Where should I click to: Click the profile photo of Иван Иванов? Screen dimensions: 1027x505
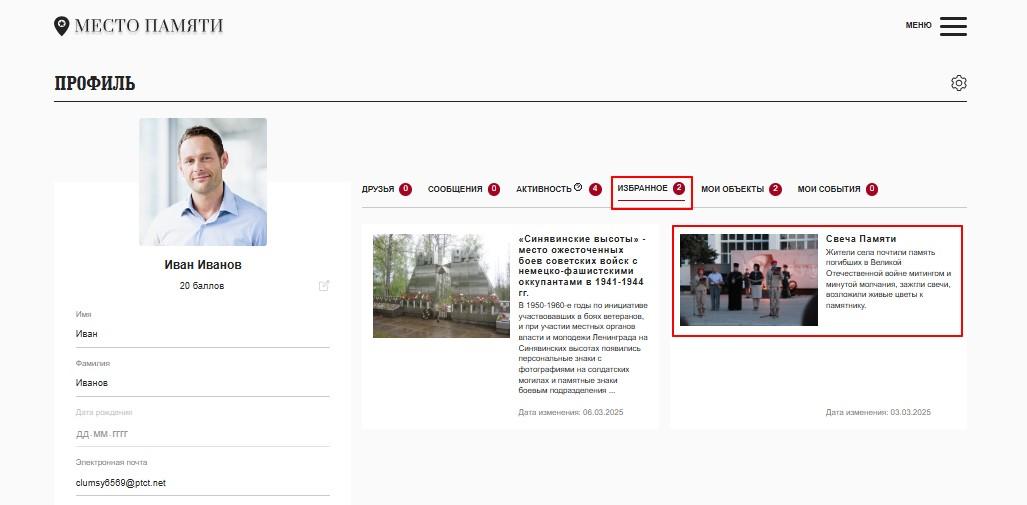[x=203, y=182]
